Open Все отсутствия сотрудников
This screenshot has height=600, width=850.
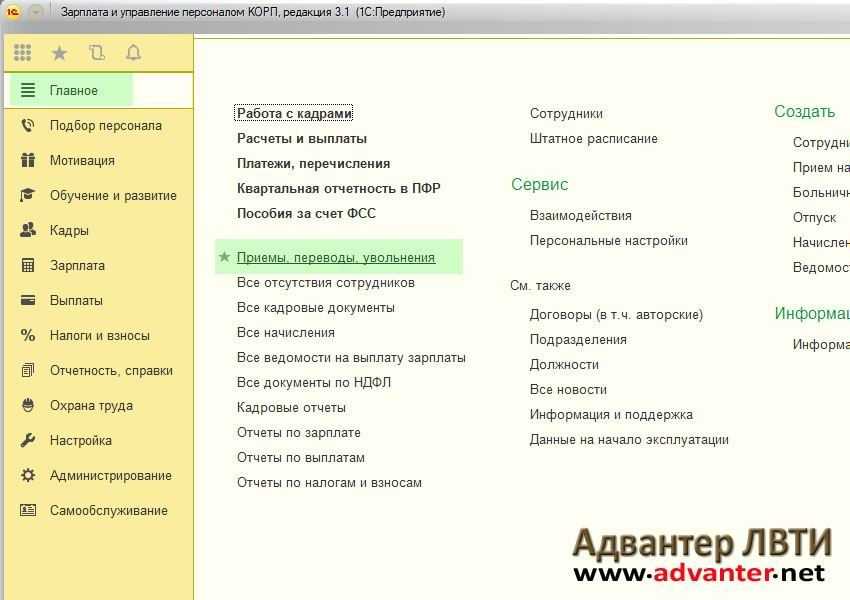point(326,282)
